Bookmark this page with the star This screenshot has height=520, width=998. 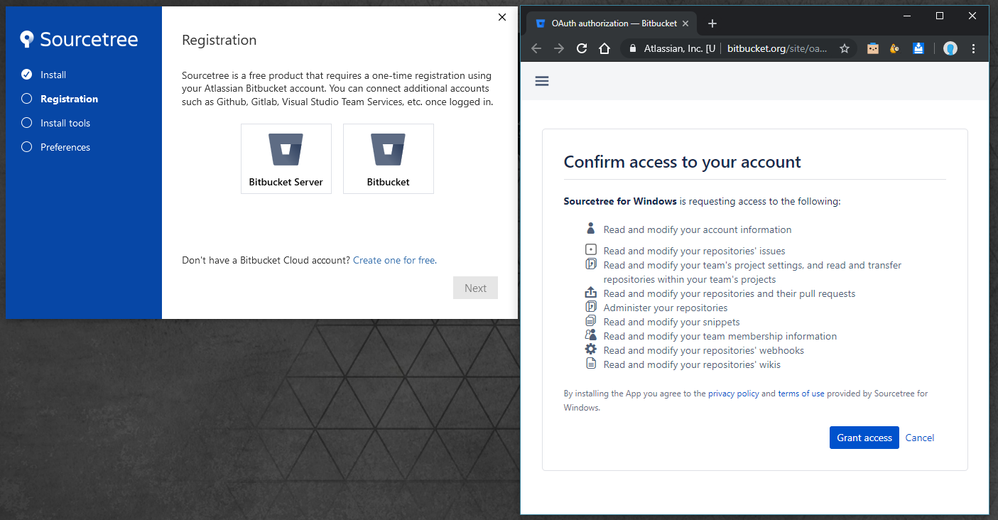click(845, 48)
